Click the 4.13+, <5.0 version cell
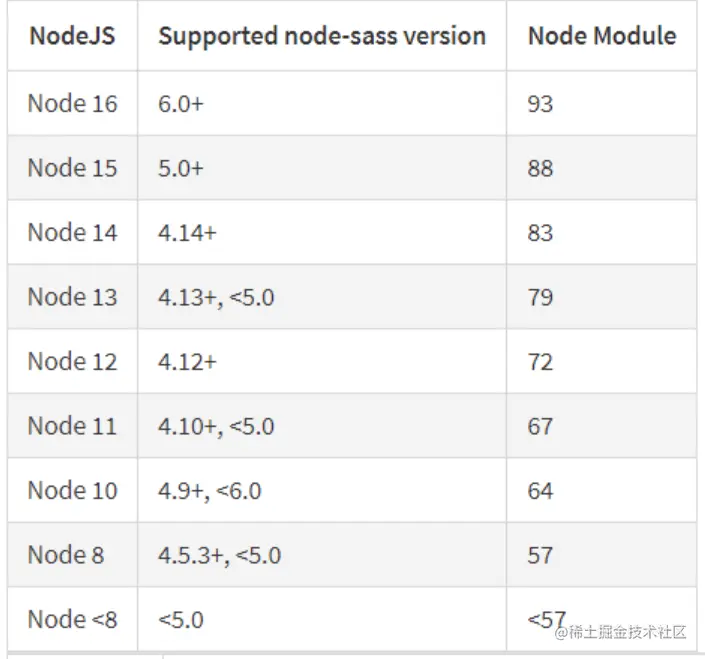Screen dimensions: 705x659 point(216,297)
